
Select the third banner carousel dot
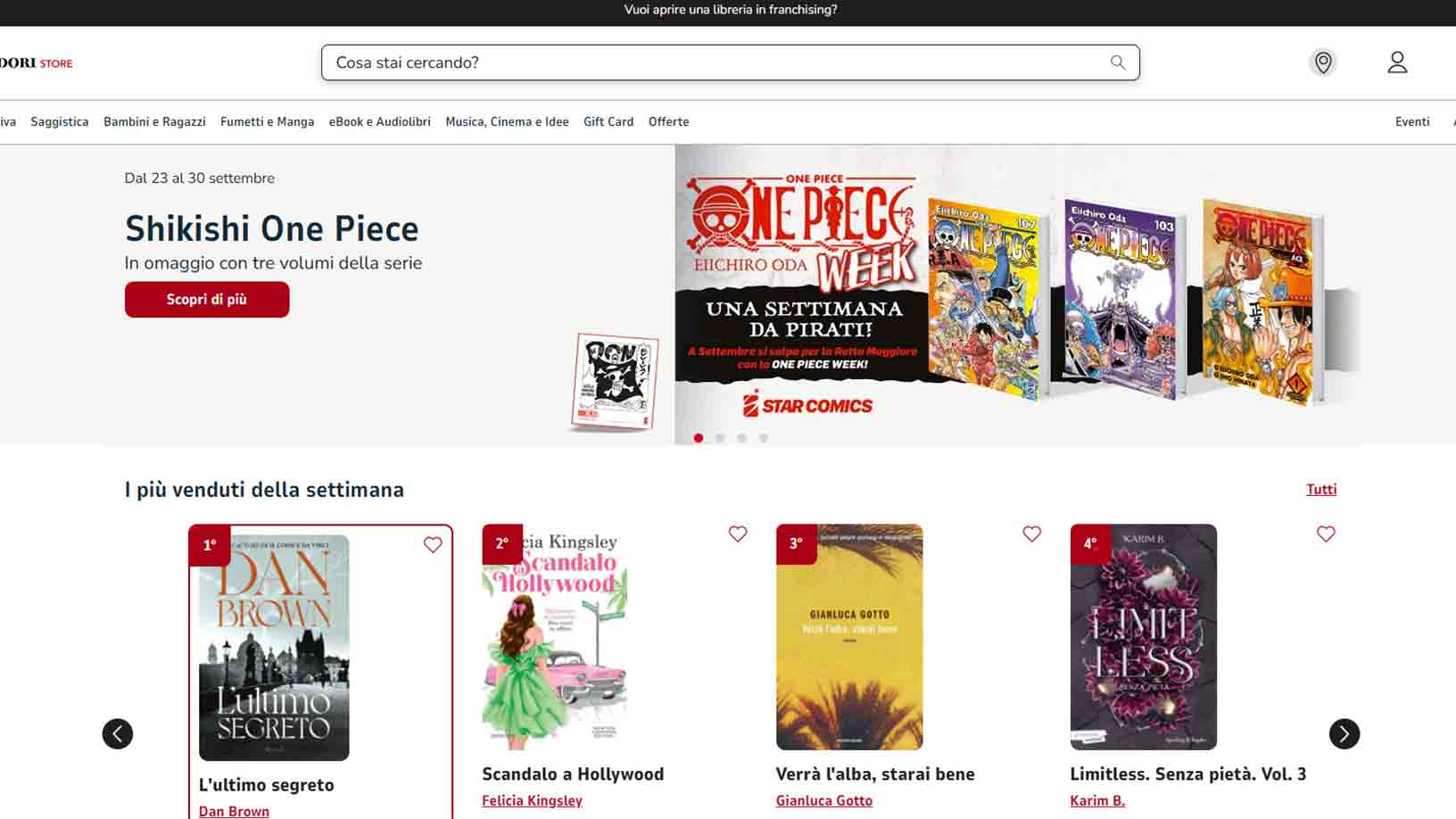click(741, 438)
